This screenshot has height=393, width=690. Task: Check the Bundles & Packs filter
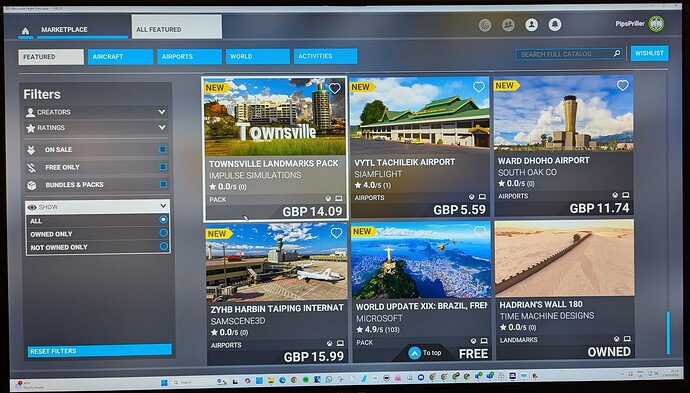[x=163, y=184]
